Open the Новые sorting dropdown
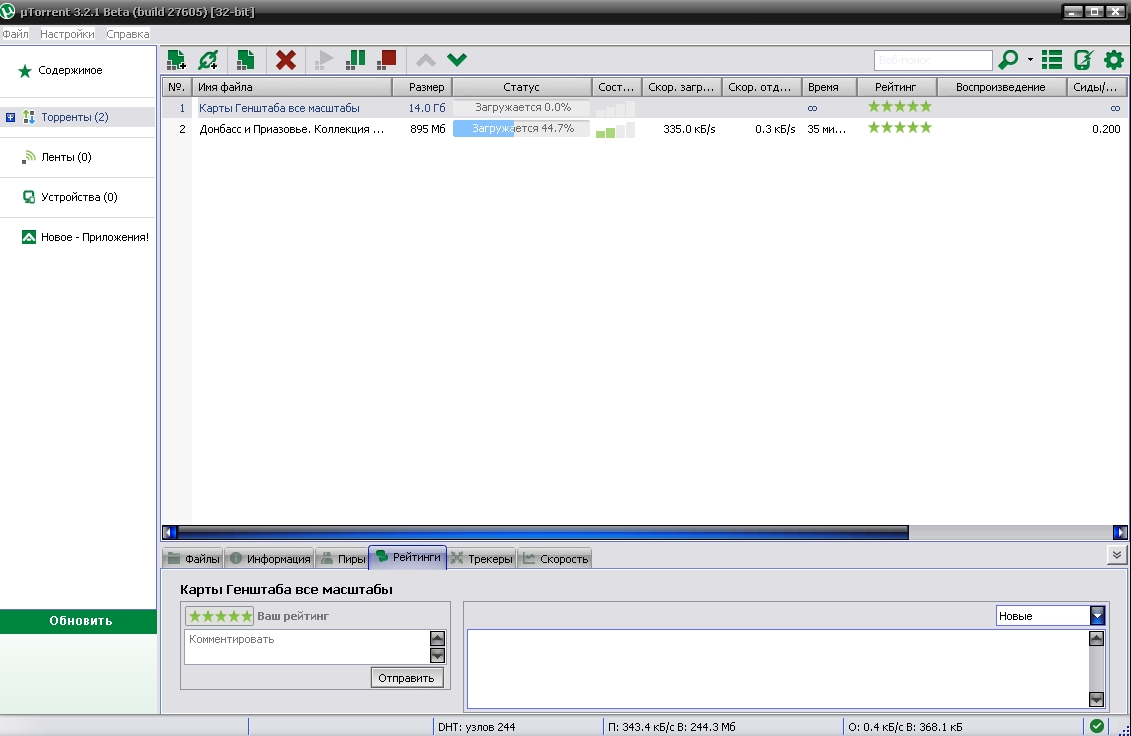This screenshot has height=736, width=1131. 1097,616
